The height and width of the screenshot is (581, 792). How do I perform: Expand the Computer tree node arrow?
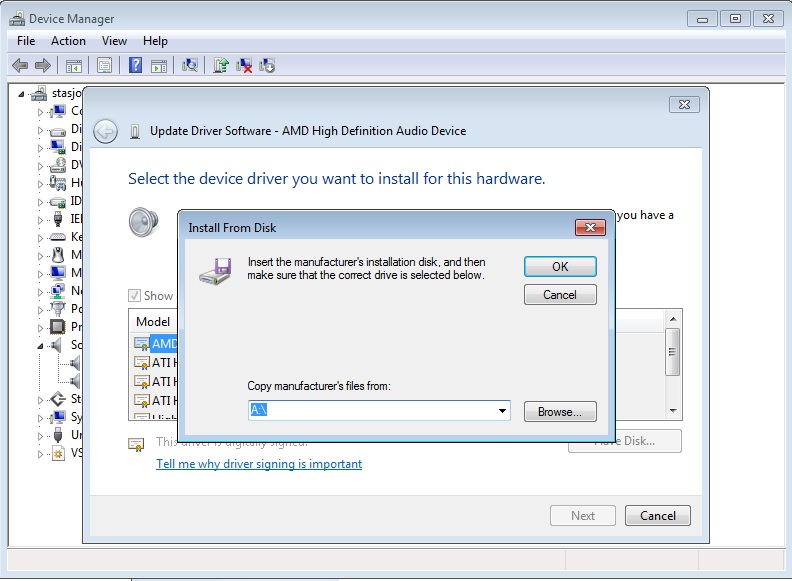pyautogui.click(x=40, y=112)
